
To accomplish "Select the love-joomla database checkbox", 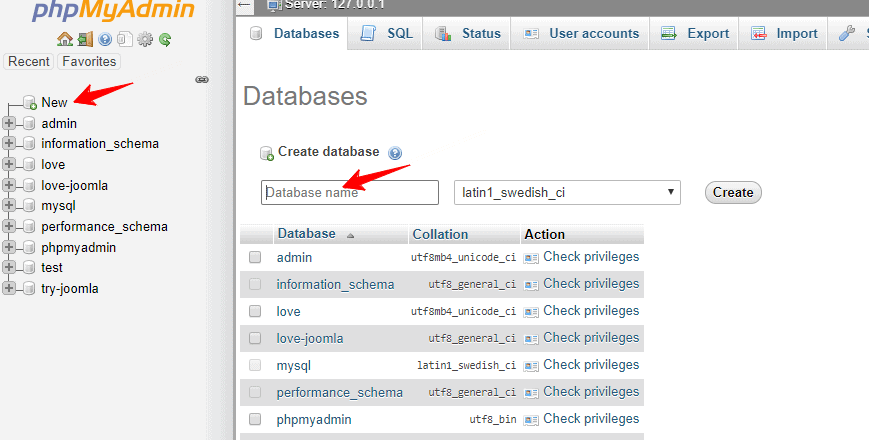I will coord(255,339).
